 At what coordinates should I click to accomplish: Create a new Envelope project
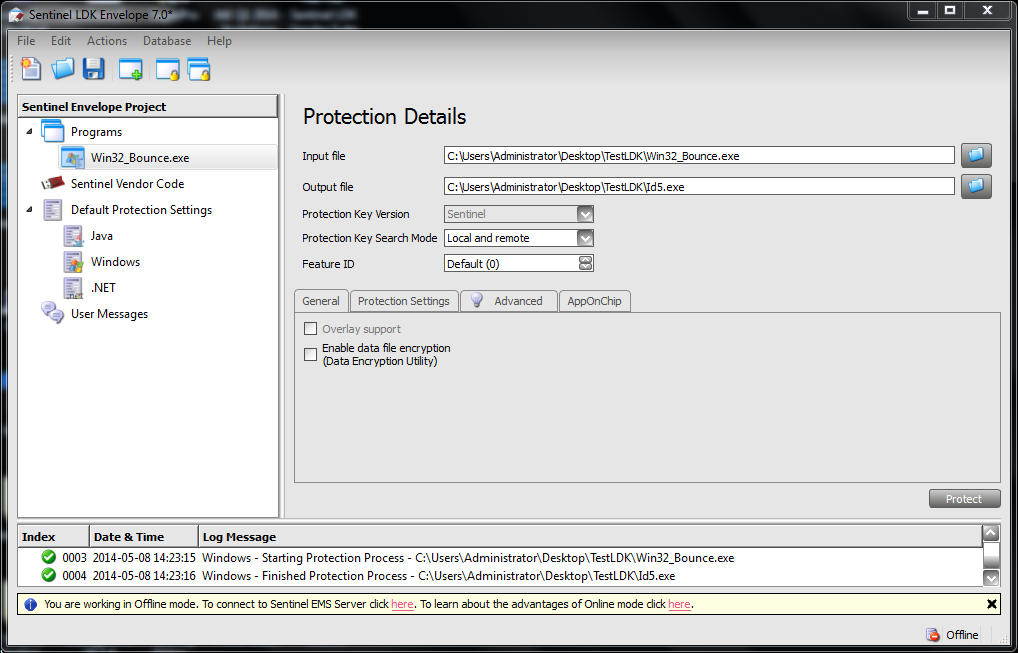click(x=28, y=68)
